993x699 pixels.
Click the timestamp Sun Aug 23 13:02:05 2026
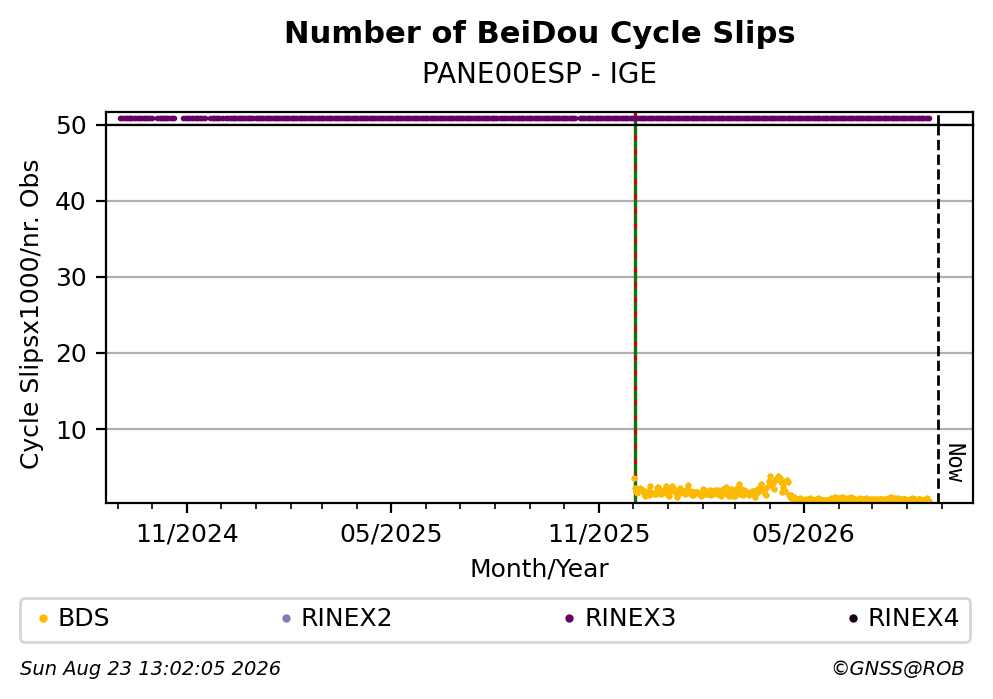150,669
